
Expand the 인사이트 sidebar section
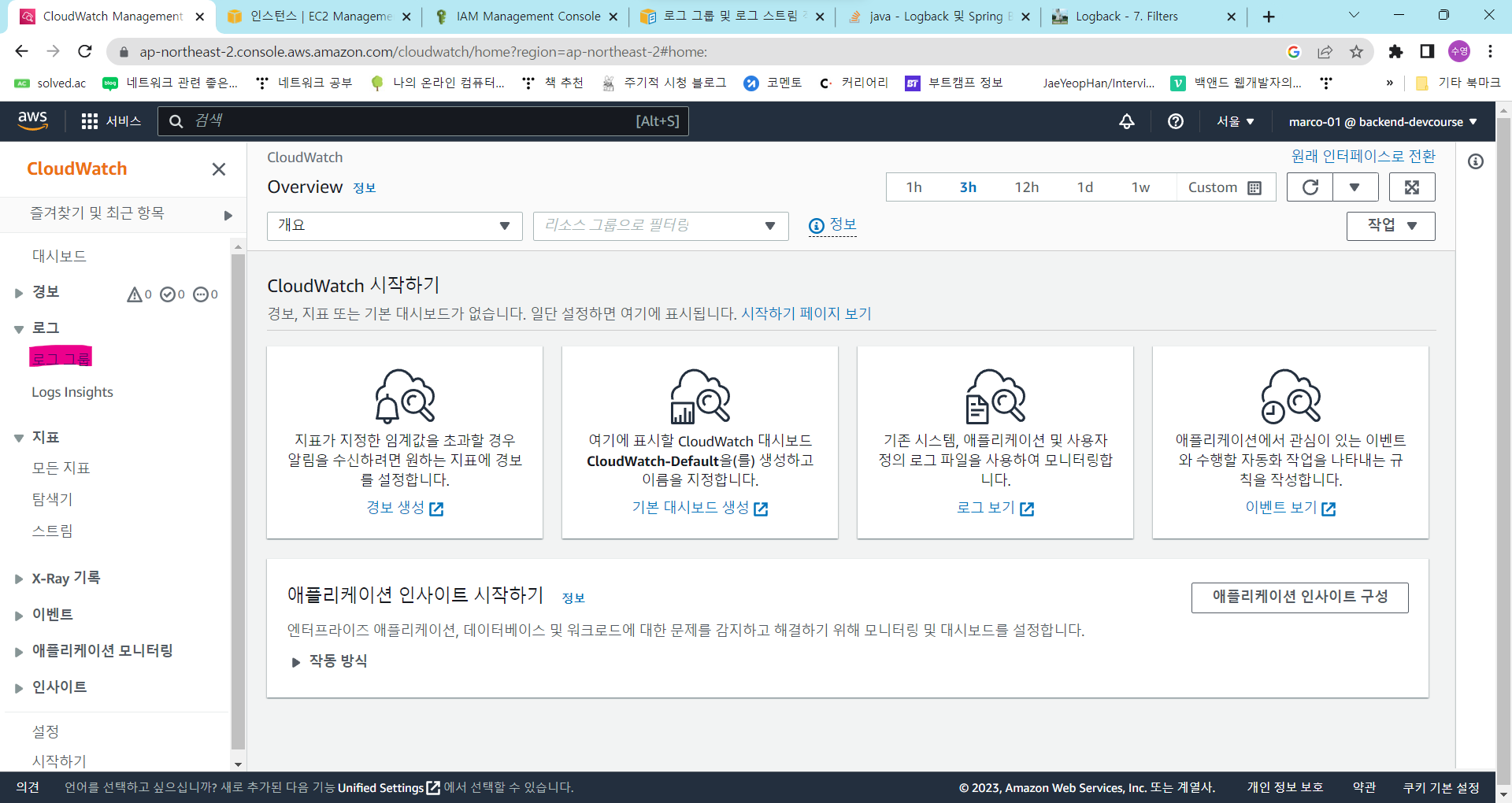(x=19, y=688)
